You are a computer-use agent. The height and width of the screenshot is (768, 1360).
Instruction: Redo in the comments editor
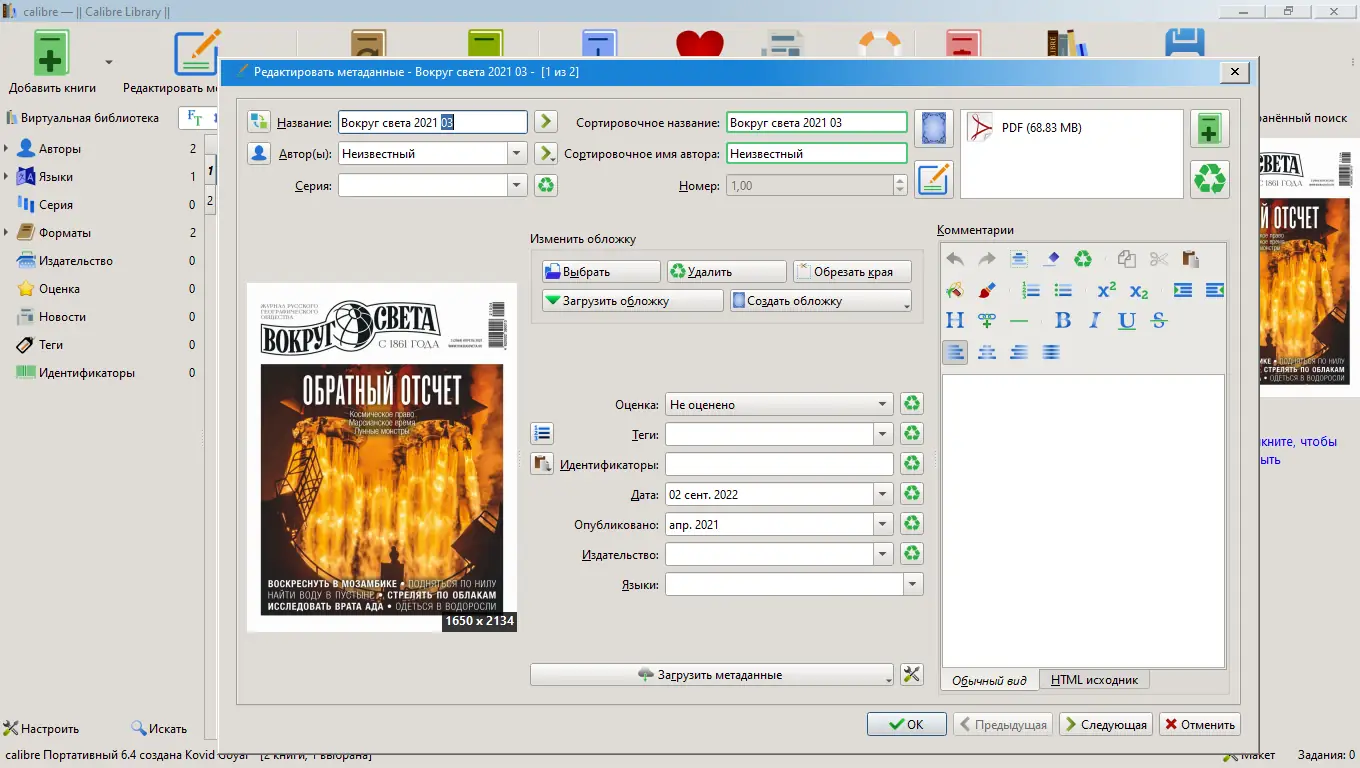point(987,259)
